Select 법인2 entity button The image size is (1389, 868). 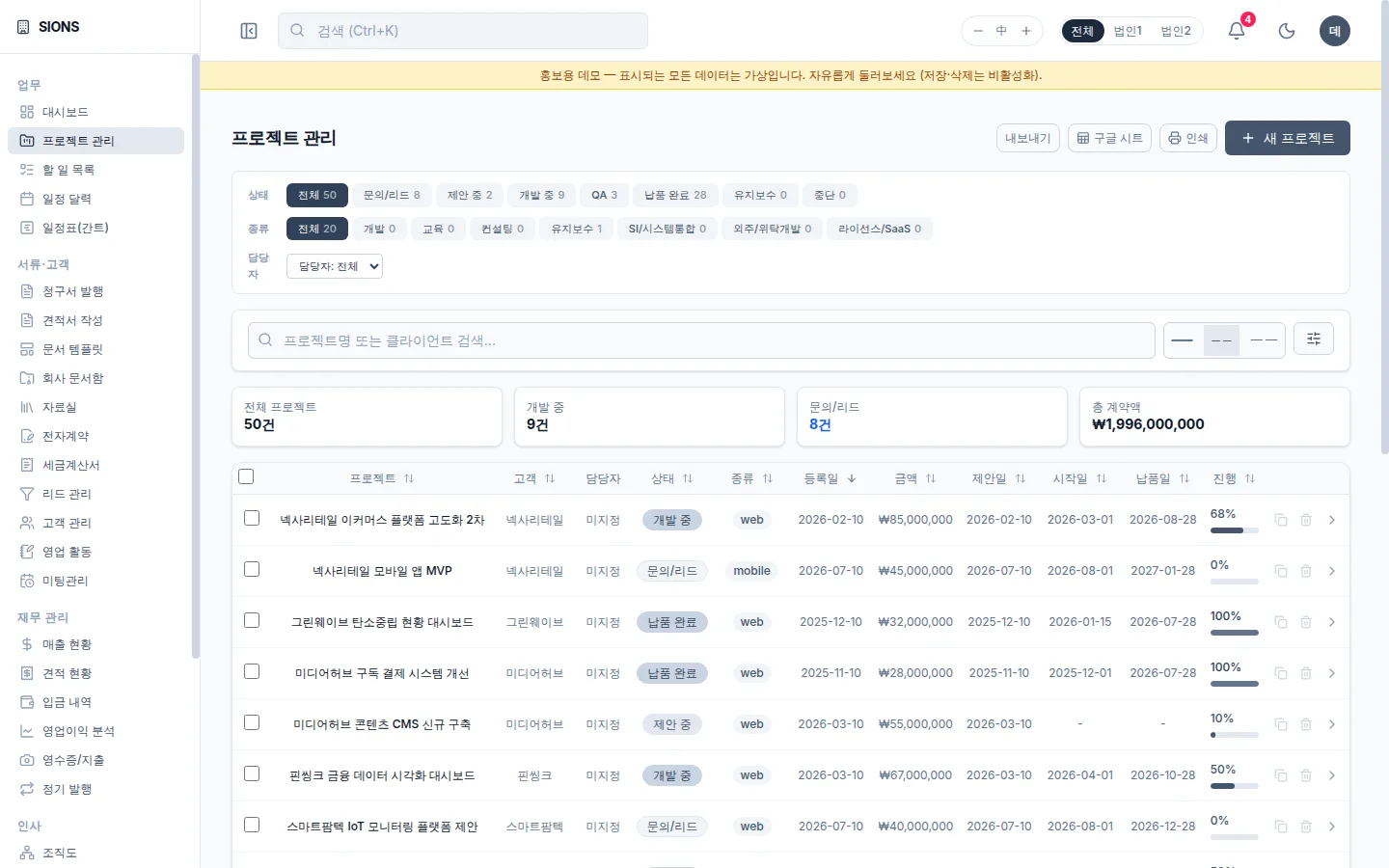click(x=1176, y=31)
